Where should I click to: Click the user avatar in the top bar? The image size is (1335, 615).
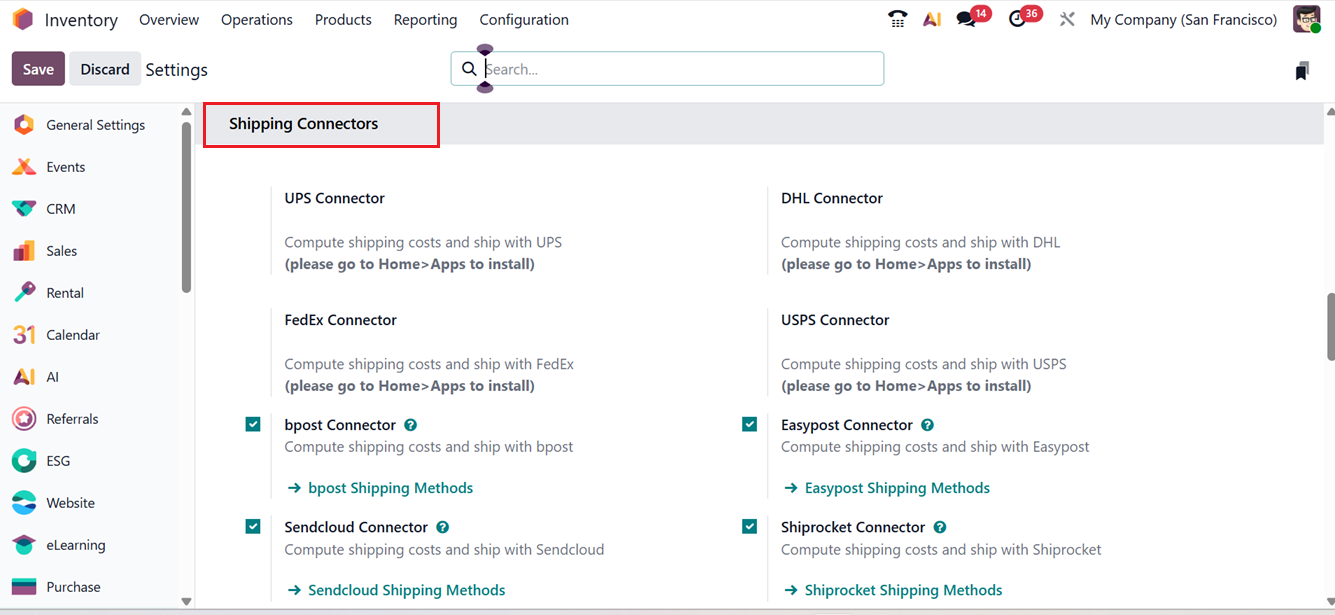point(1306,19)
